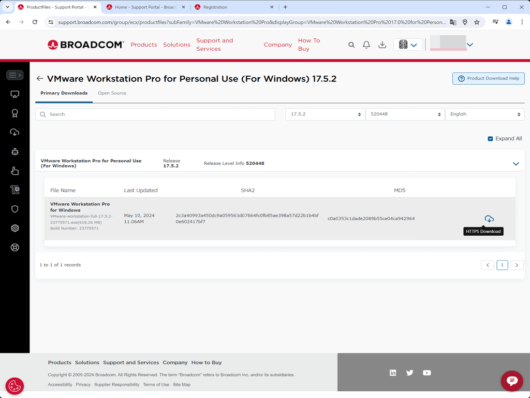Click the file search input field
The image size is (530, 398).
155,114
